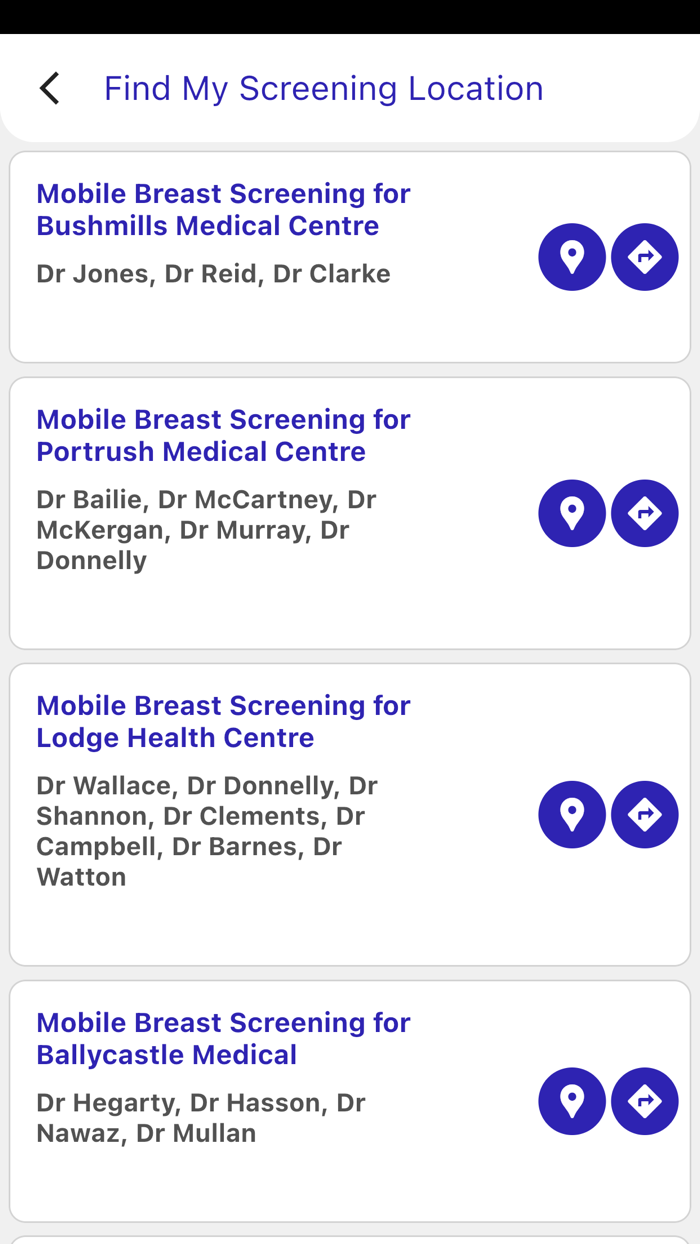This screenshot has width=700, height=1244.
Task: View Lodge Health Centre location pin
Action: click(572, 814)
